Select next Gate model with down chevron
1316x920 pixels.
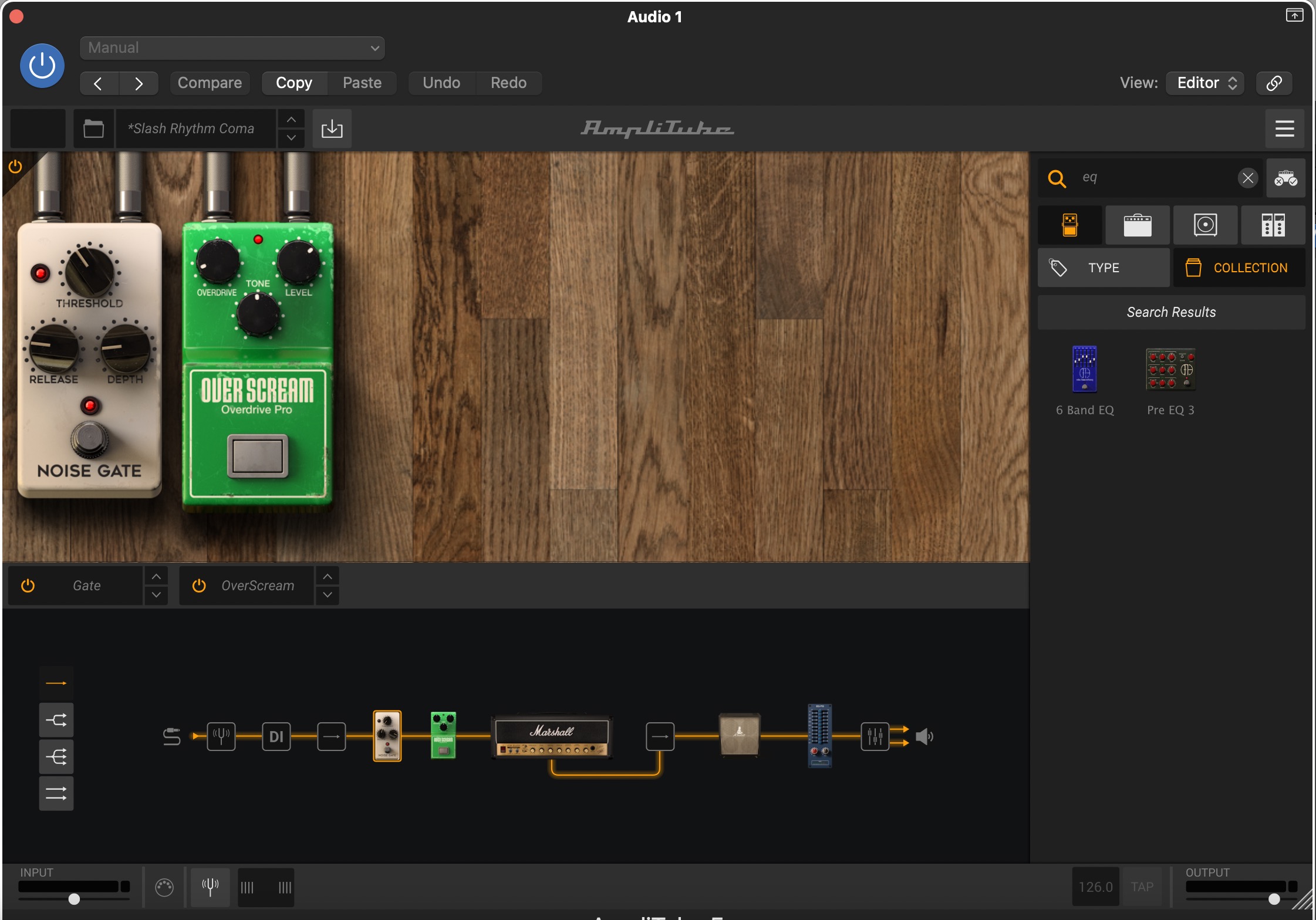coord(156,595)
